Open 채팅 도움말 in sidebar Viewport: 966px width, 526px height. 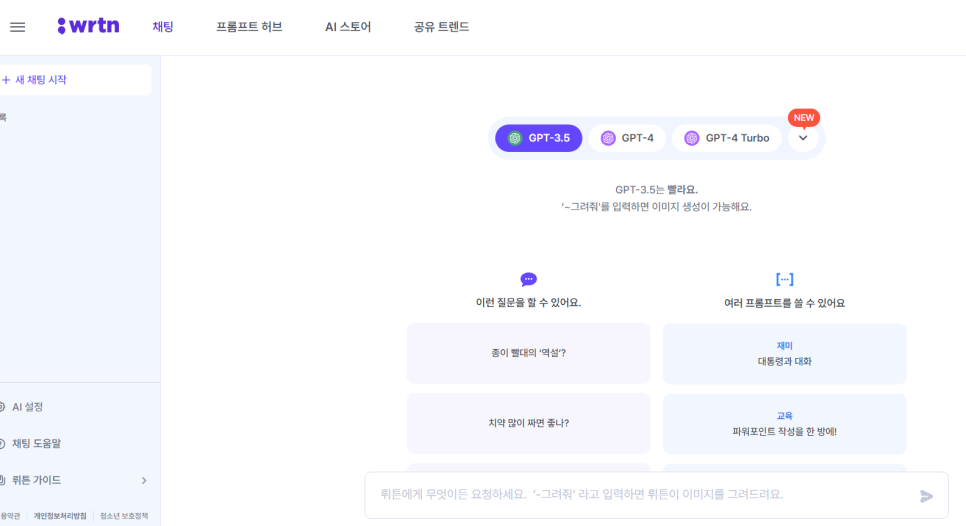point(36,443)
